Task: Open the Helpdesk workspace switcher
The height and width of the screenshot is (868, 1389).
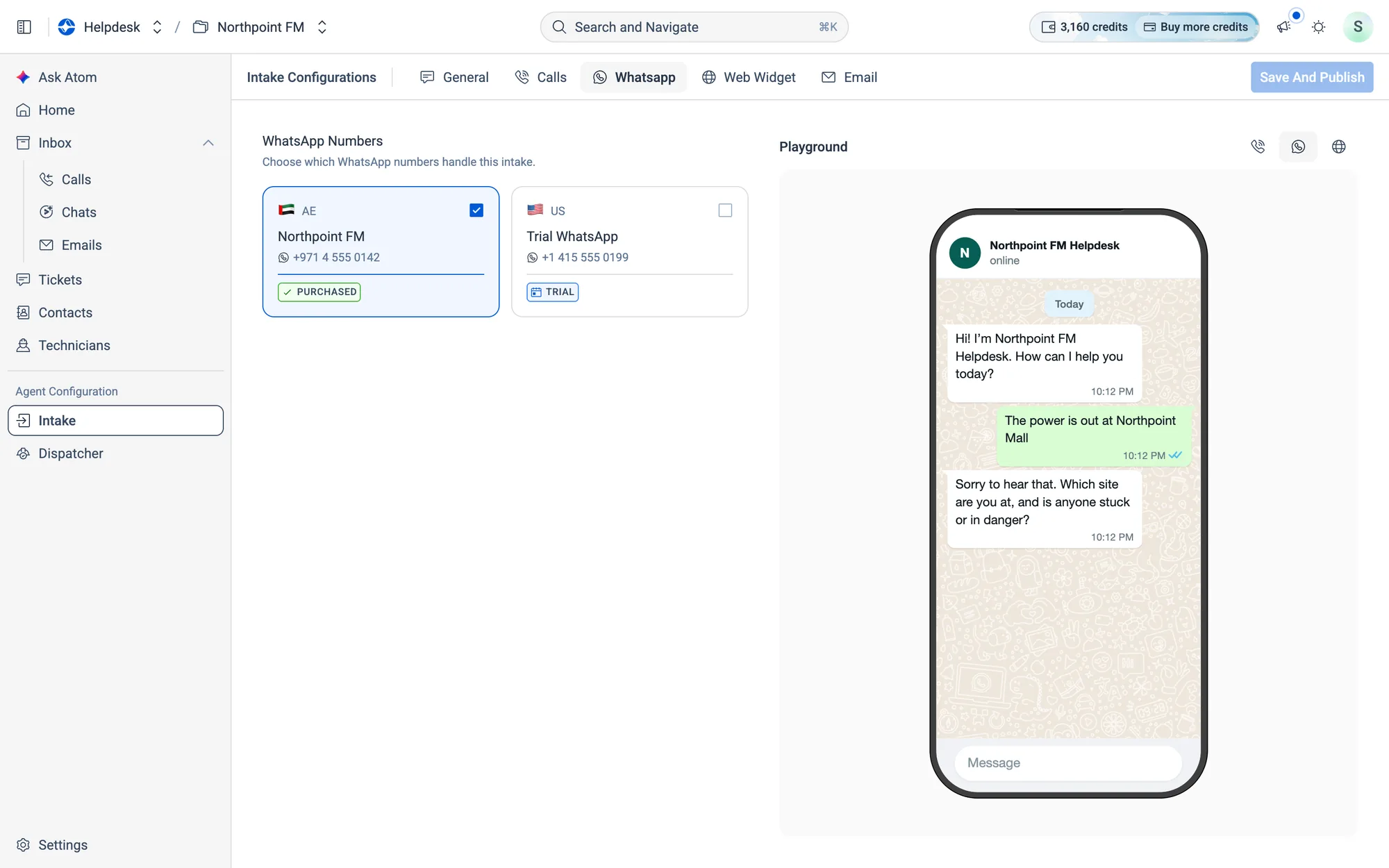Action: click(110, 27)
